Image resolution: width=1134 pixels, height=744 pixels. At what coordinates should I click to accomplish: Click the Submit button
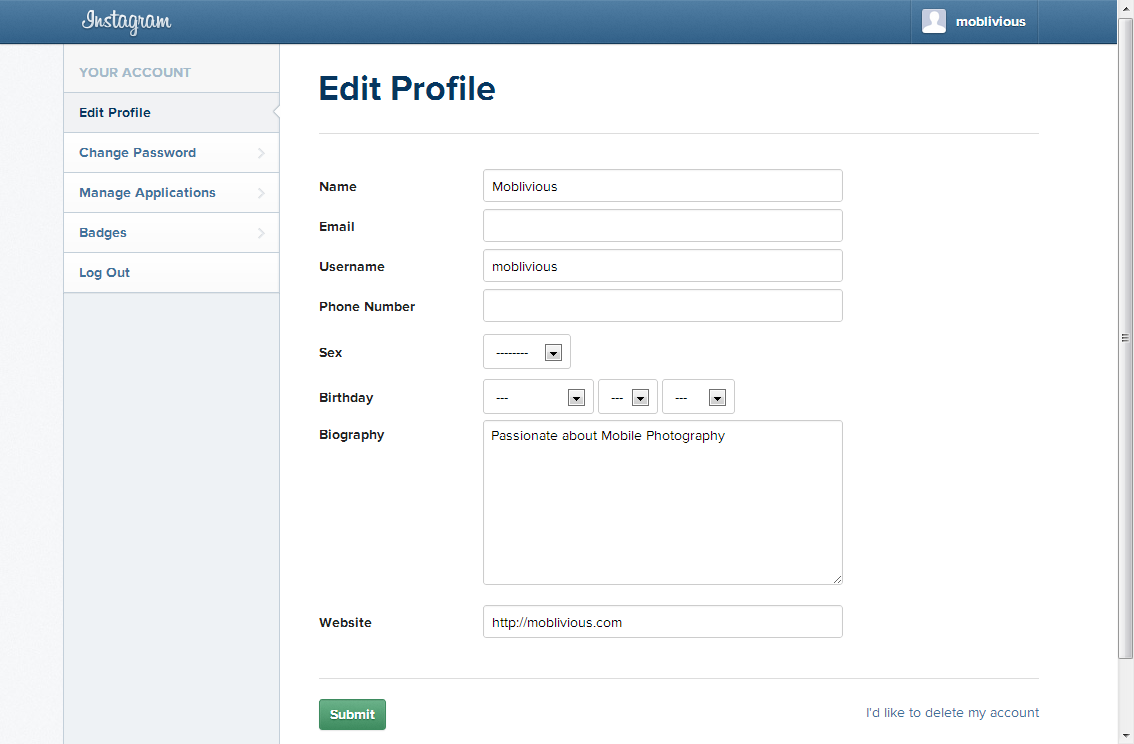tap(352, 714)
